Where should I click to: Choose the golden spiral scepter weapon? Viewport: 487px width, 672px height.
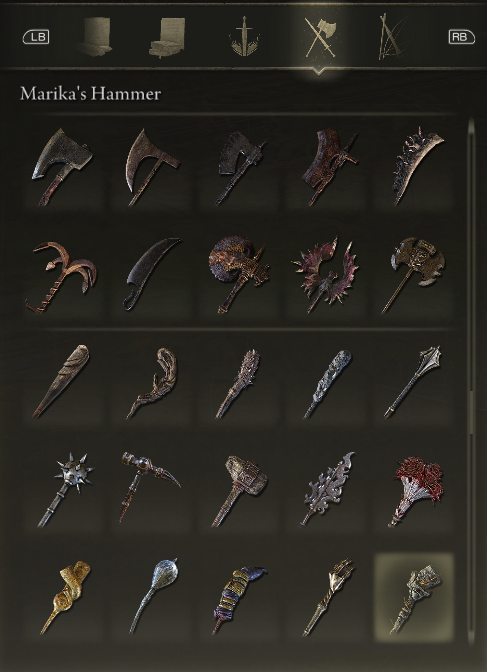pyautogui.click(x=65, y=597)
